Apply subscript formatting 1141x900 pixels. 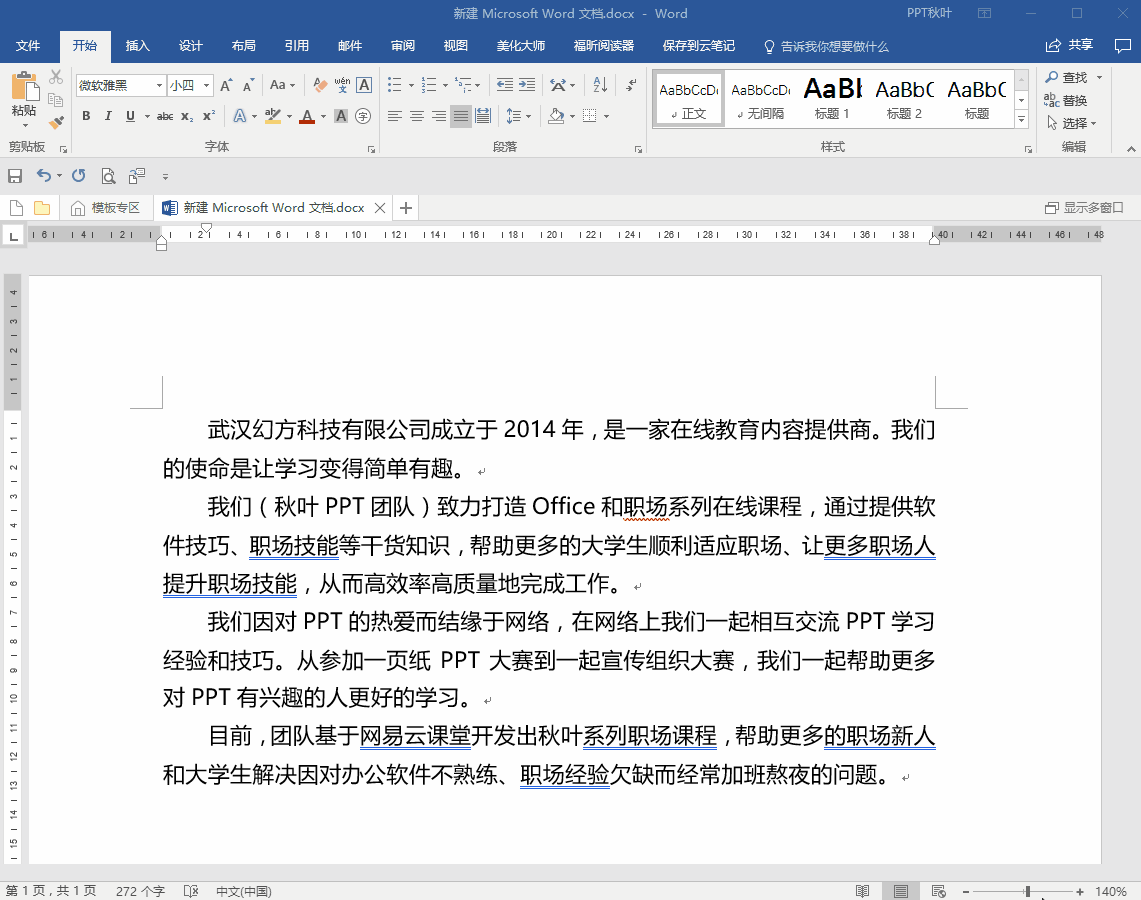pos(187,116)
